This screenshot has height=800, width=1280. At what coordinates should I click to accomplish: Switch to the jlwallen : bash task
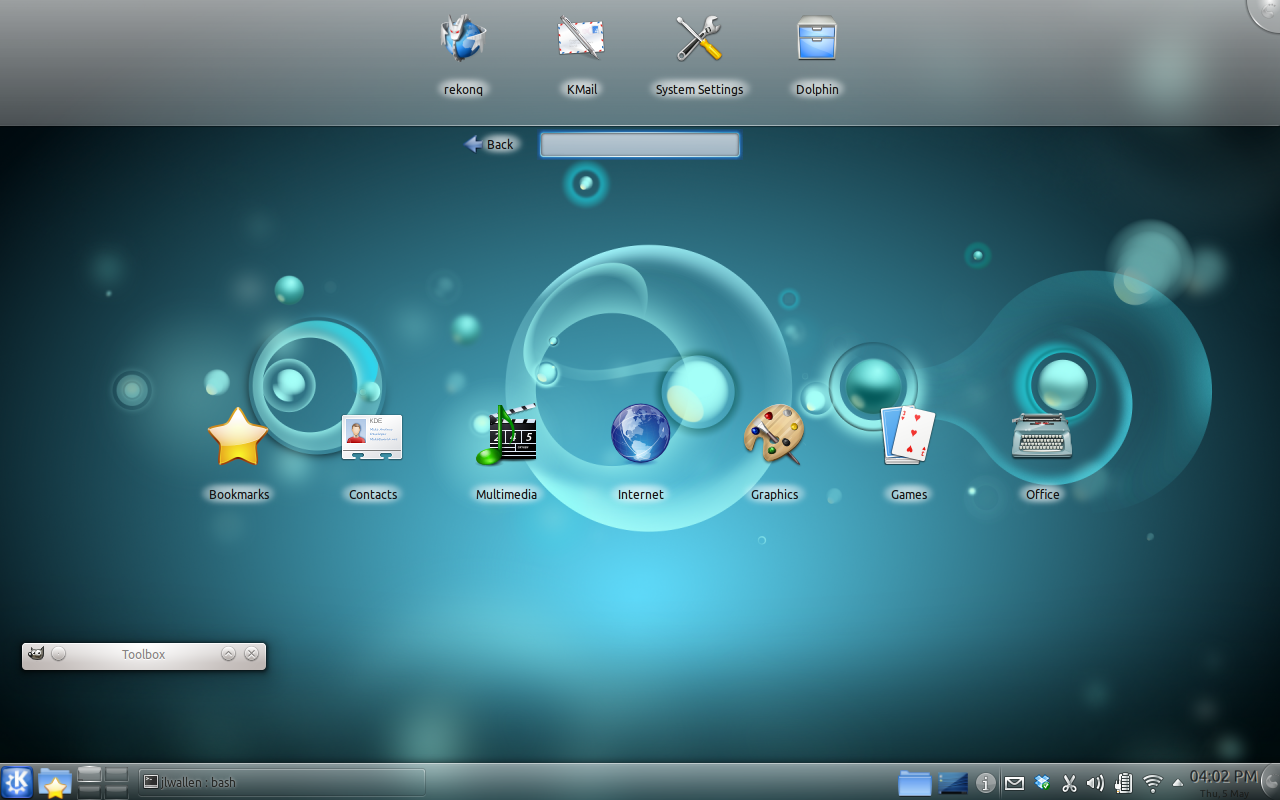tap(280, 782)
